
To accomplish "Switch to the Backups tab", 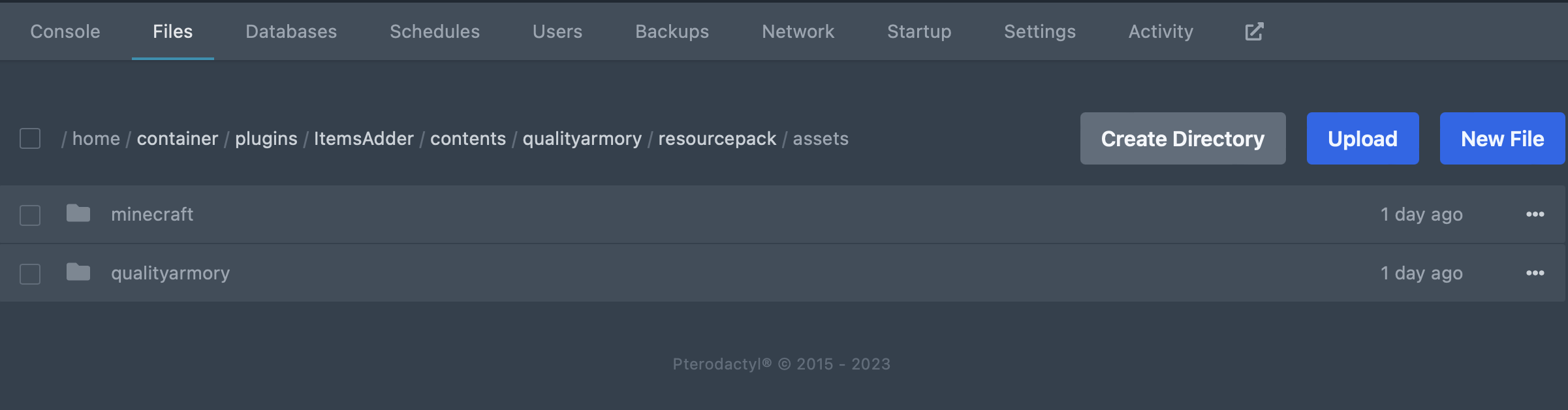I will point(672,31).
